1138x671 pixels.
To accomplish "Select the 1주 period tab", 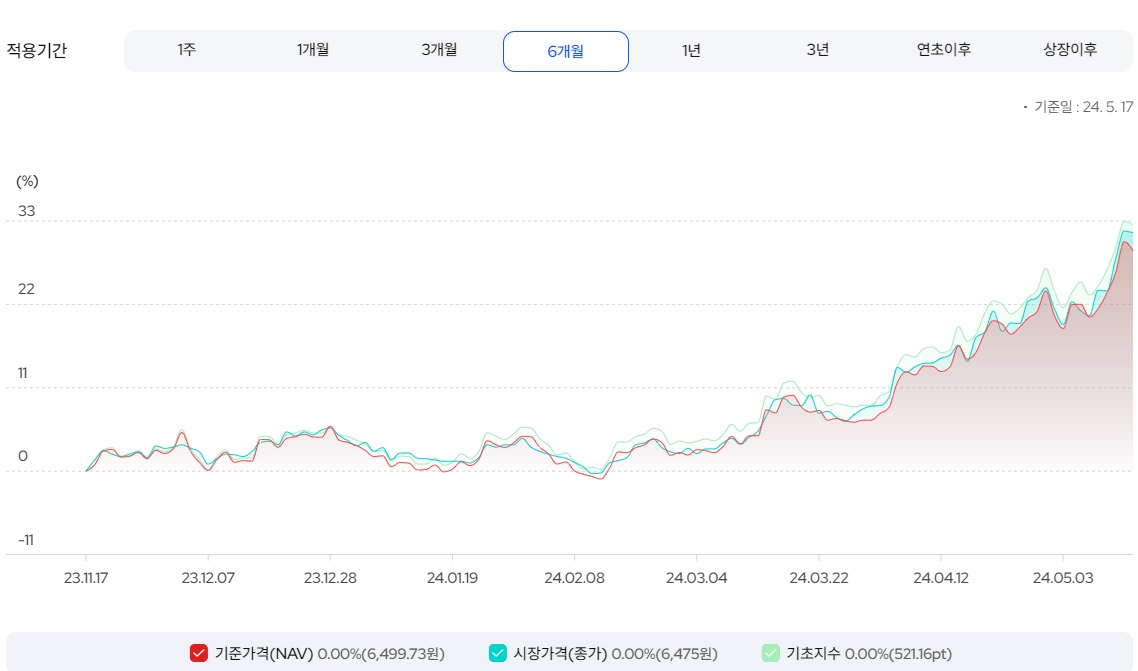I will 187,50.
